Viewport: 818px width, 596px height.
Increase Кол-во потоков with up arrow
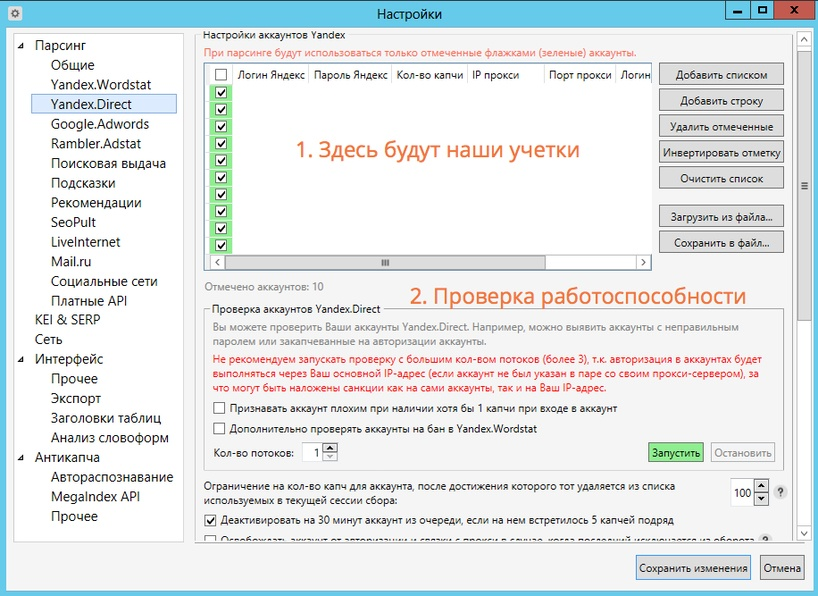pyautogui.click(x=330, y=448)
